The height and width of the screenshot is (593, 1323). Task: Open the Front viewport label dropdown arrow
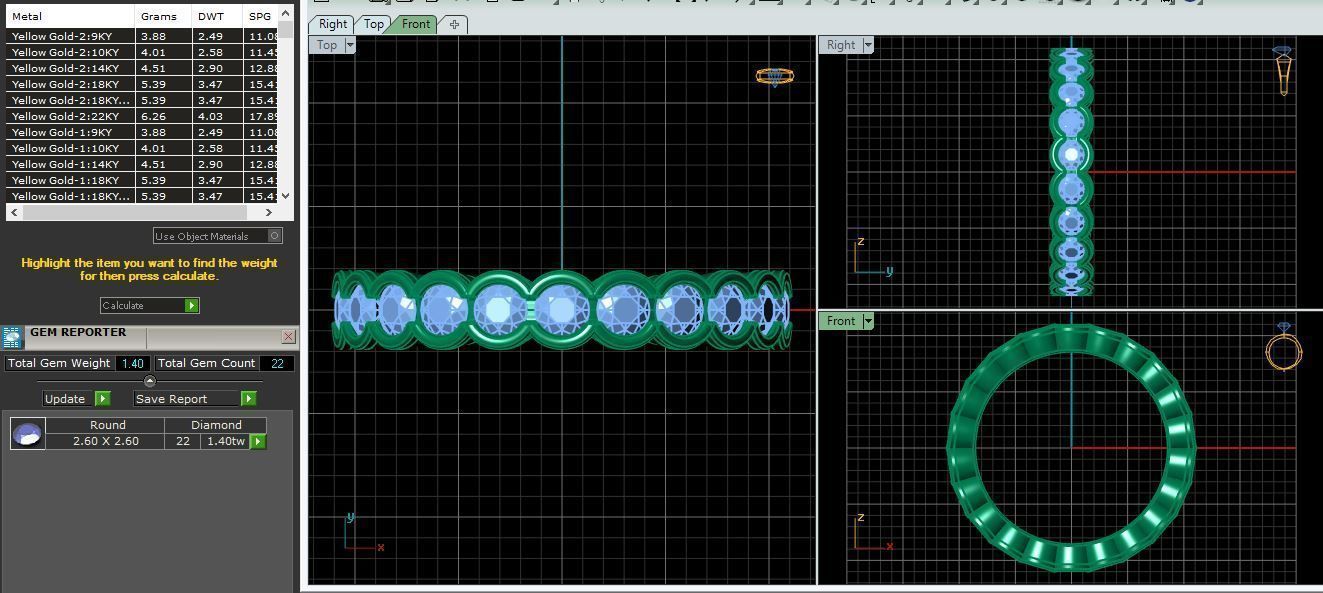click(x=868, y=321)
